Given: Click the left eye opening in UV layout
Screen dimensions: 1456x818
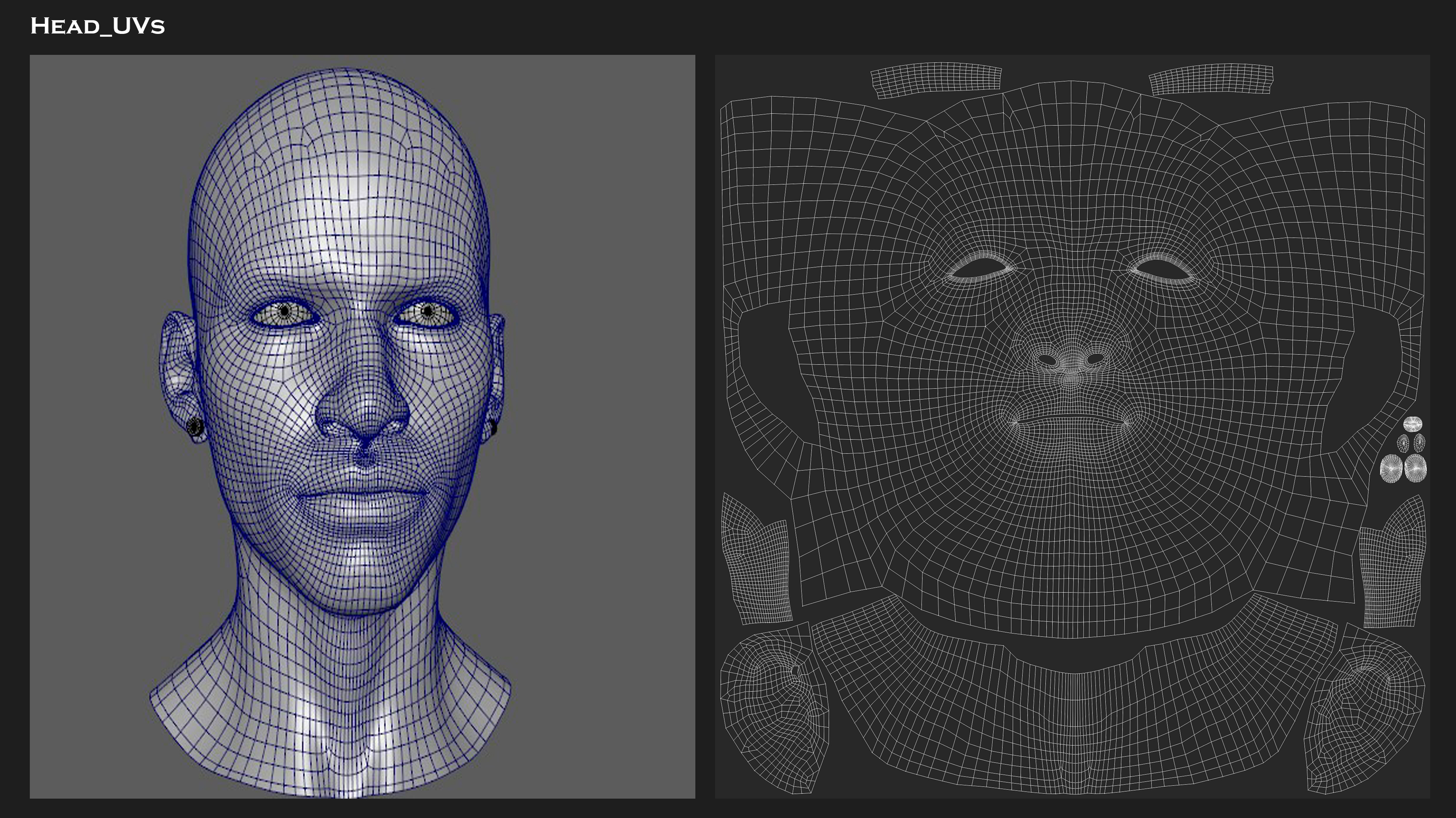Looking at the screenshot, I should 981,267.
